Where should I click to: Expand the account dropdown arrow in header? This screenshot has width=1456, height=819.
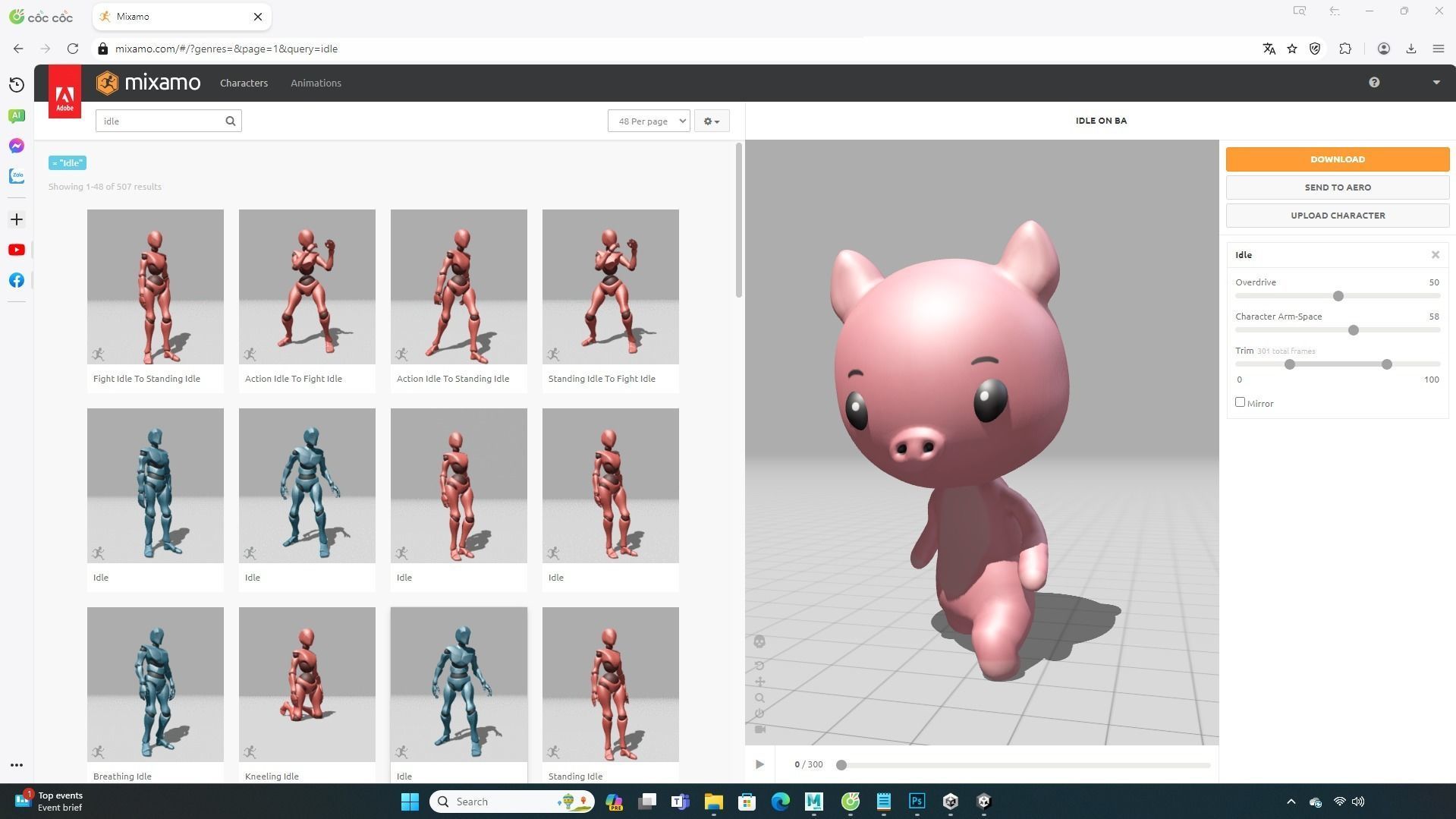click(1436, 83)
